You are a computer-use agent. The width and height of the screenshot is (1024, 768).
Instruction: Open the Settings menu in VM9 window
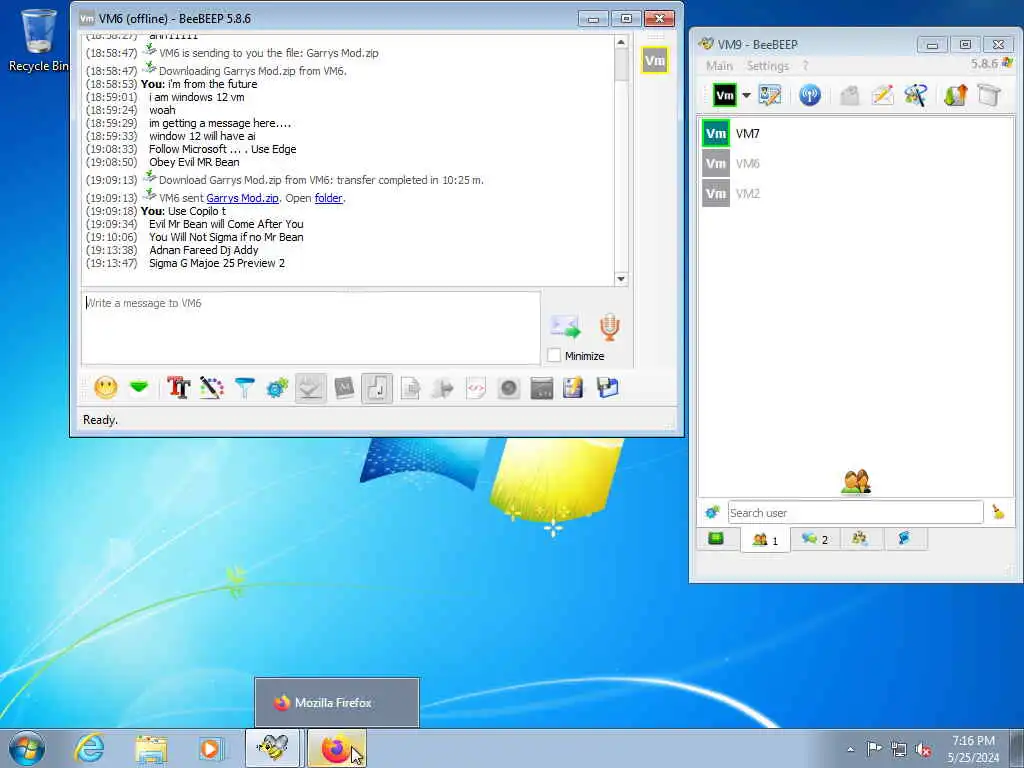coord(768,66)
